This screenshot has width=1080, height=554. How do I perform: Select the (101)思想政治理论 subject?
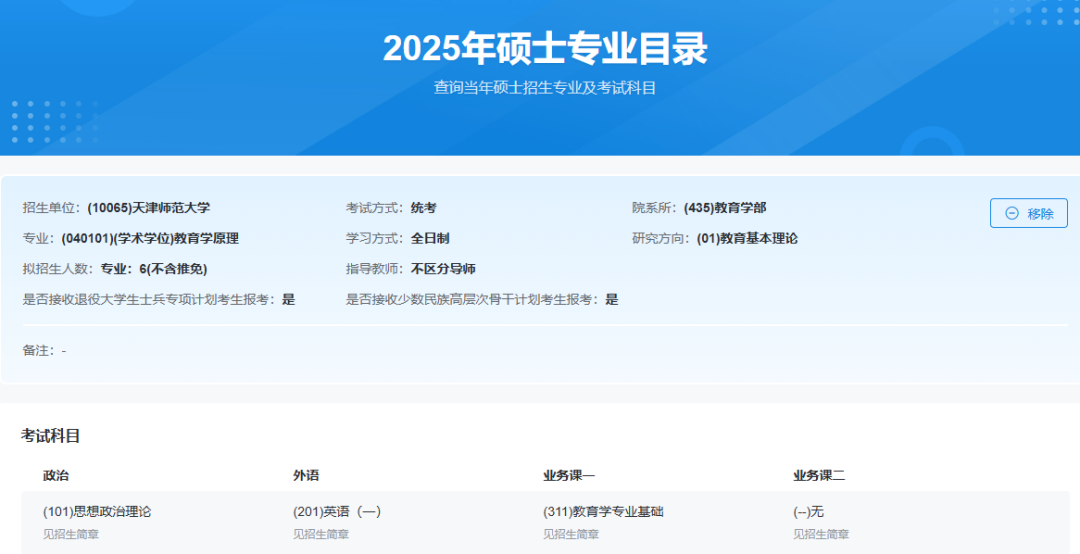[97, 511]
